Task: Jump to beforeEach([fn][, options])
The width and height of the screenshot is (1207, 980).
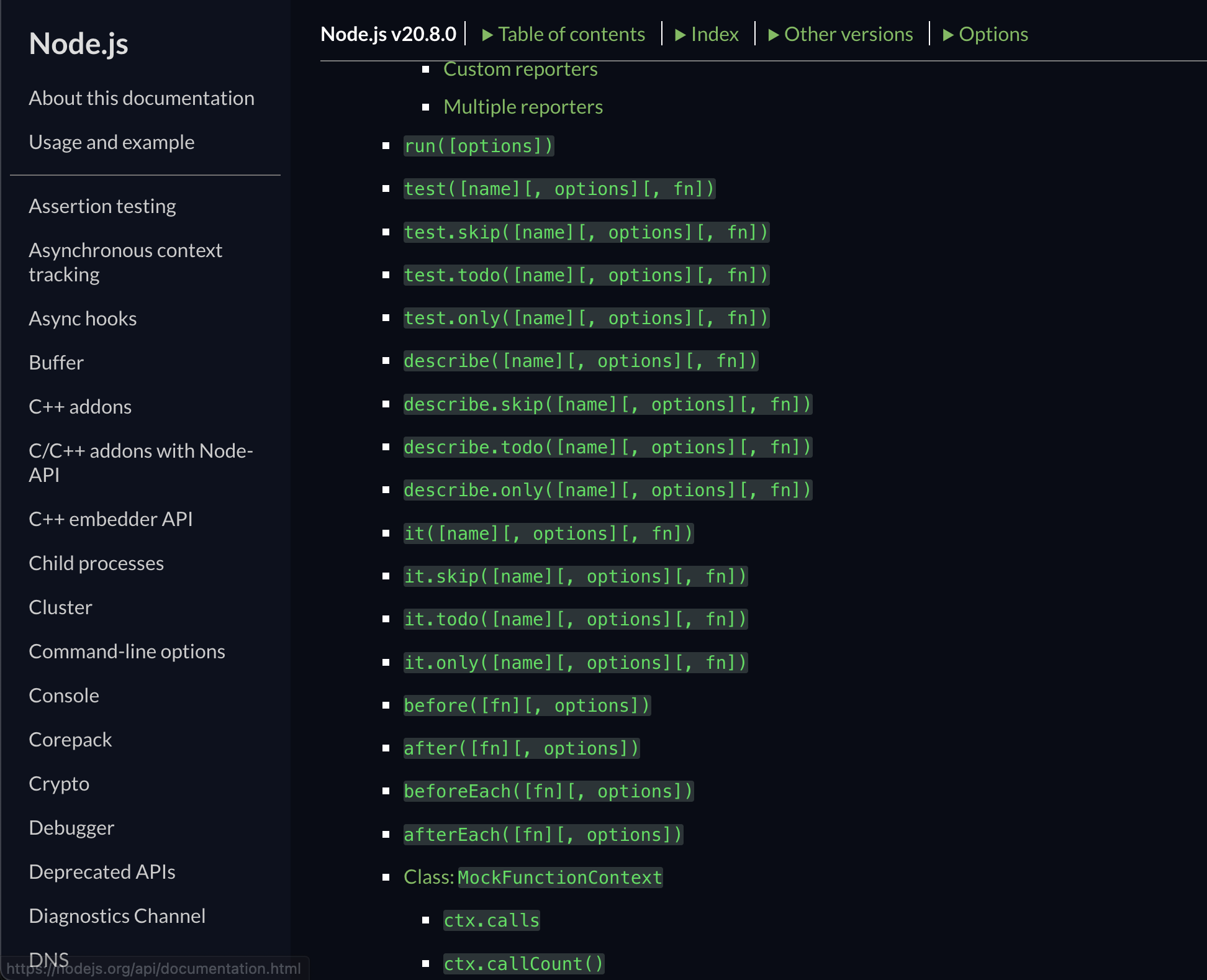Action: tap(548, 791)
